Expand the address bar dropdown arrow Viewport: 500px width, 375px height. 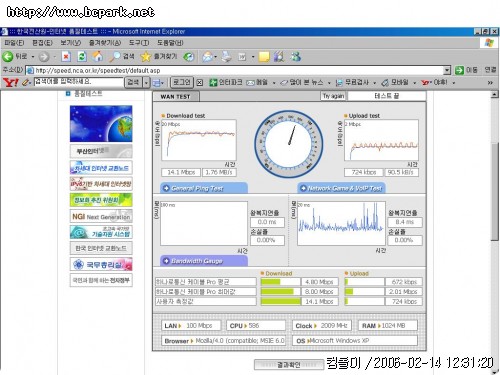click(x=447, y=70)
